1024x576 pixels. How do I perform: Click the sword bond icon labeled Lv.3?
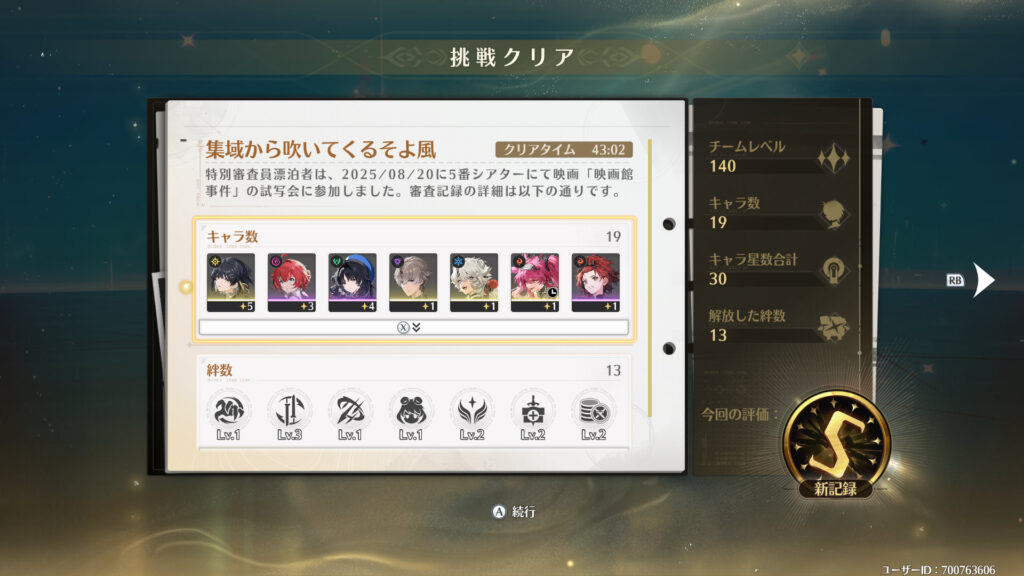click(289, 415)
